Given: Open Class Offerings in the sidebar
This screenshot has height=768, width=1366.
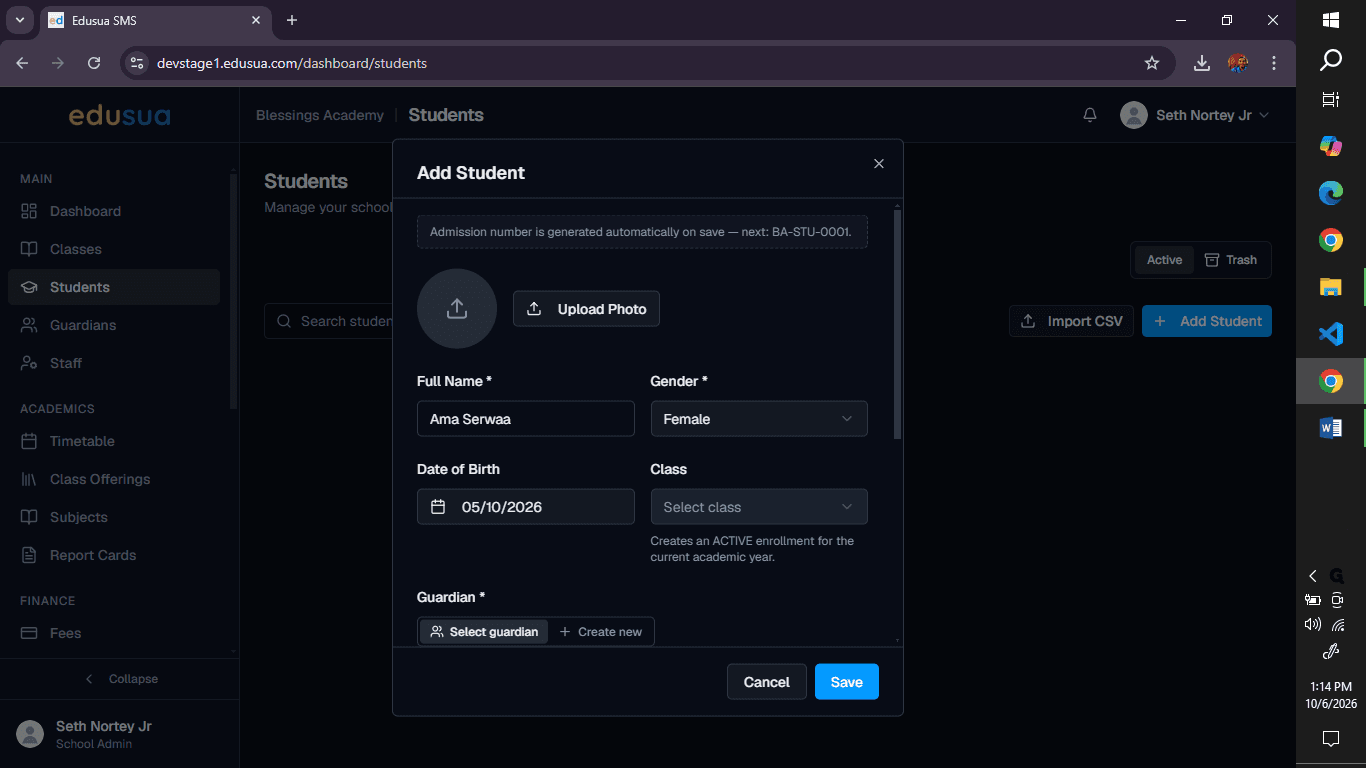Looking at the screenshot, I should click(114, 479).
